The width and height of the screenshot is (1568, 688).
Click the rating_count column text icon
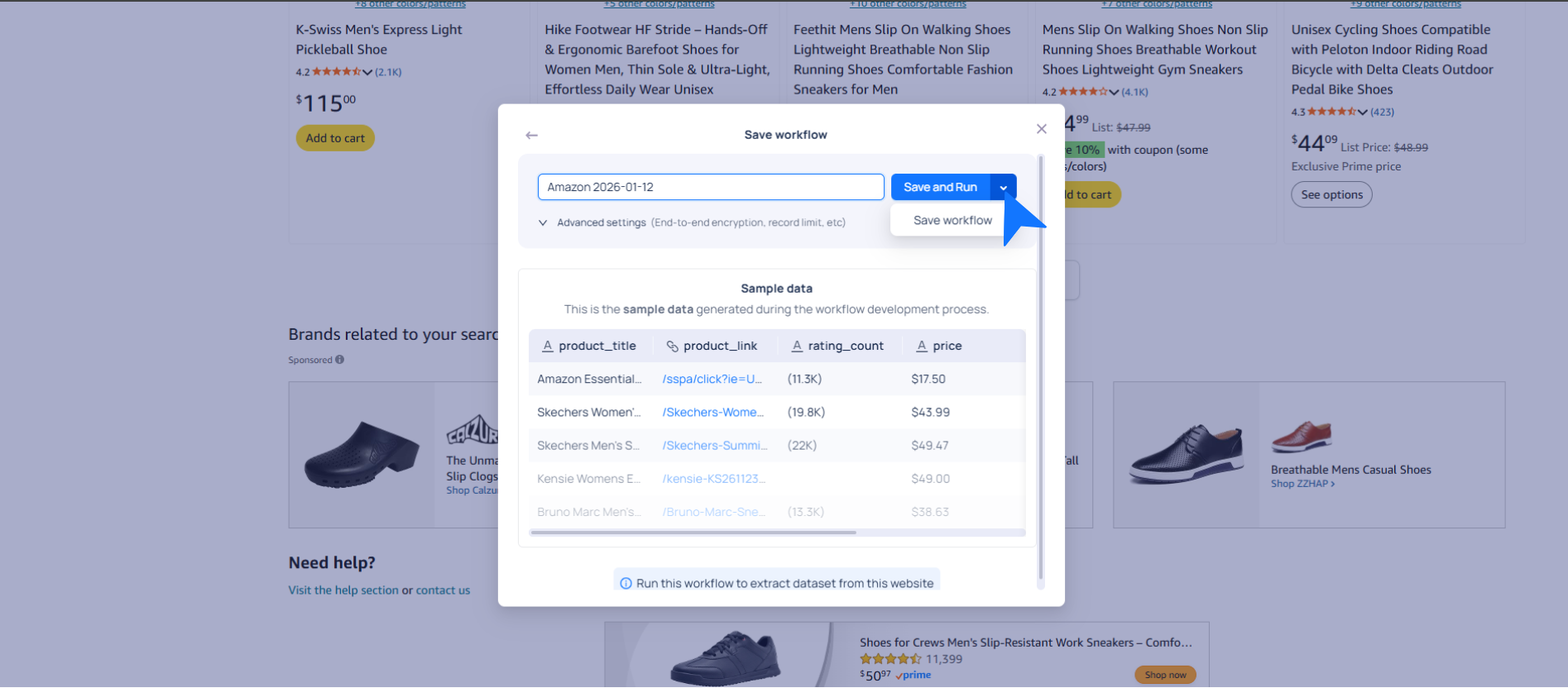coord(797,346)
